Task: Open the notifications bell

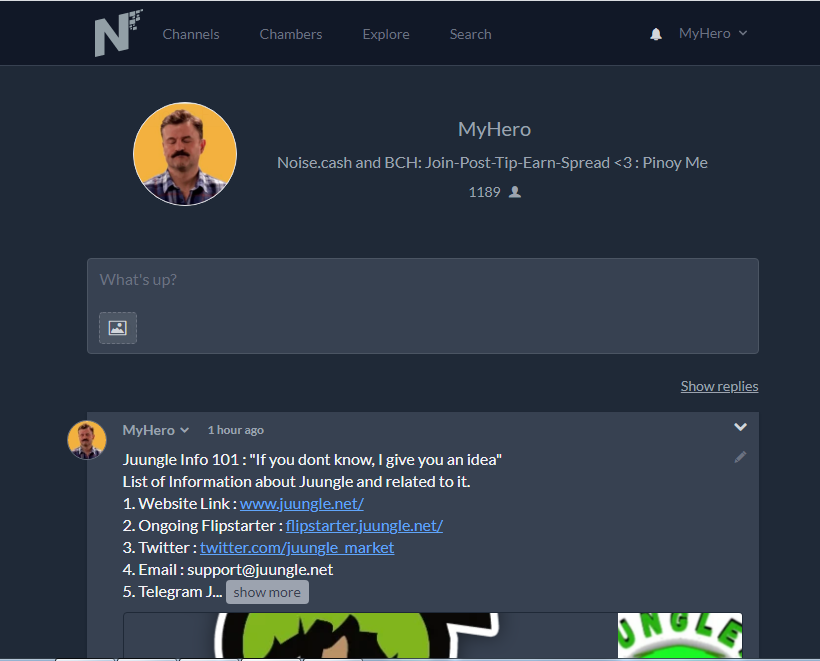Action: point(656,34)
